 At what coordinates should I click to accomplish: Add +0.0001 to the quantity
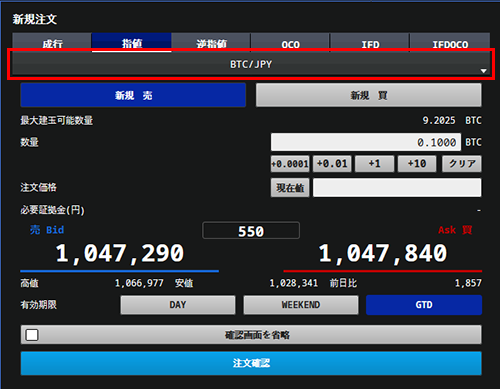click(x=290, y=164)
